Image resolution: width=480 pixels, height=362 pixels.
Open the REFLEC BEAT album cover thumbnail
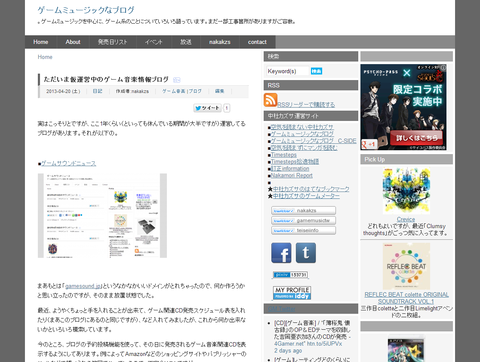tap(406, 266)
